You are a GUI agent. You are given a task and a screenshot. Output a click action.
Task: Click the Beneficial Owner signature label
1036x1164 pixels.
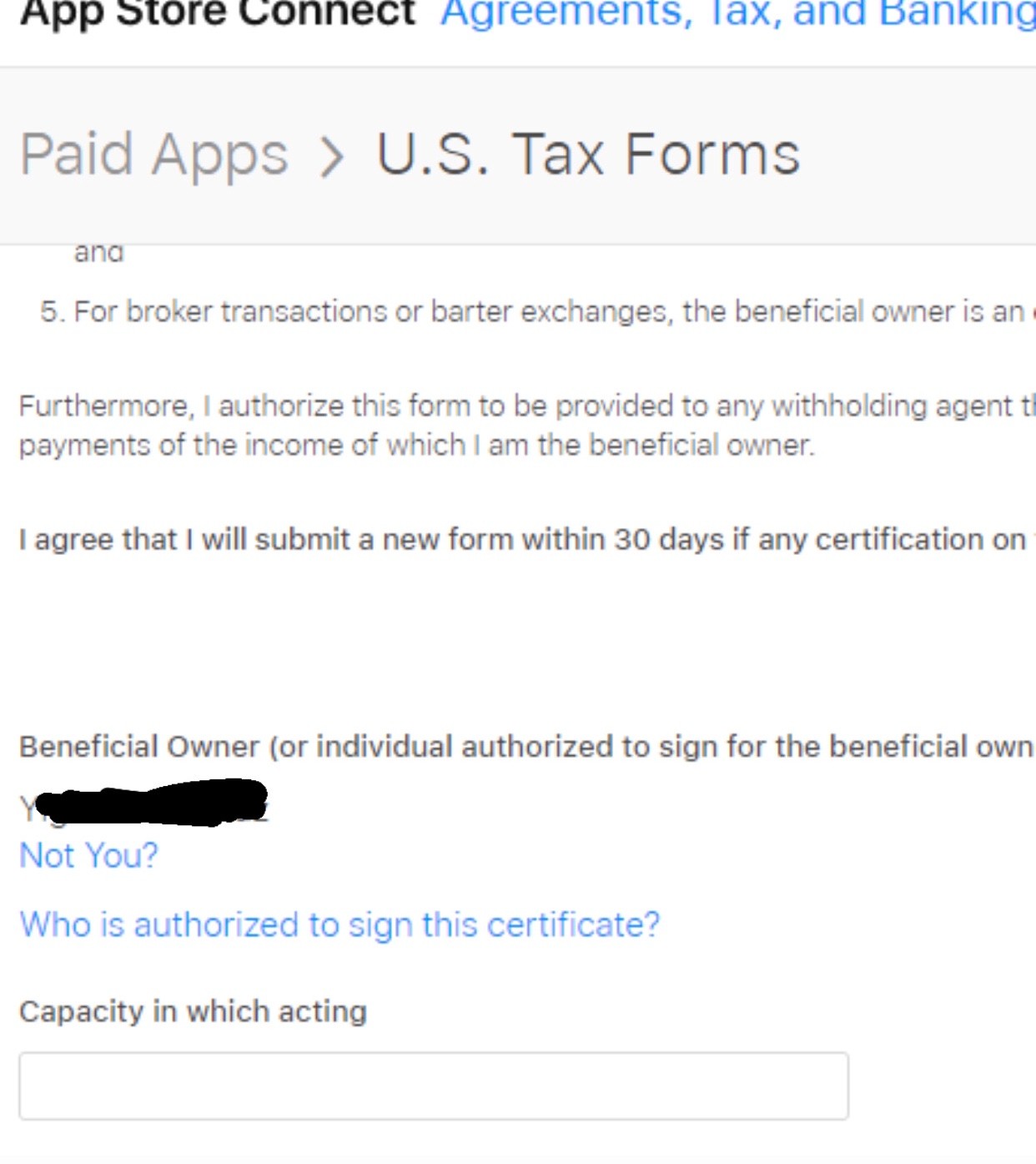pyautogui.click(x=526, y=746)
